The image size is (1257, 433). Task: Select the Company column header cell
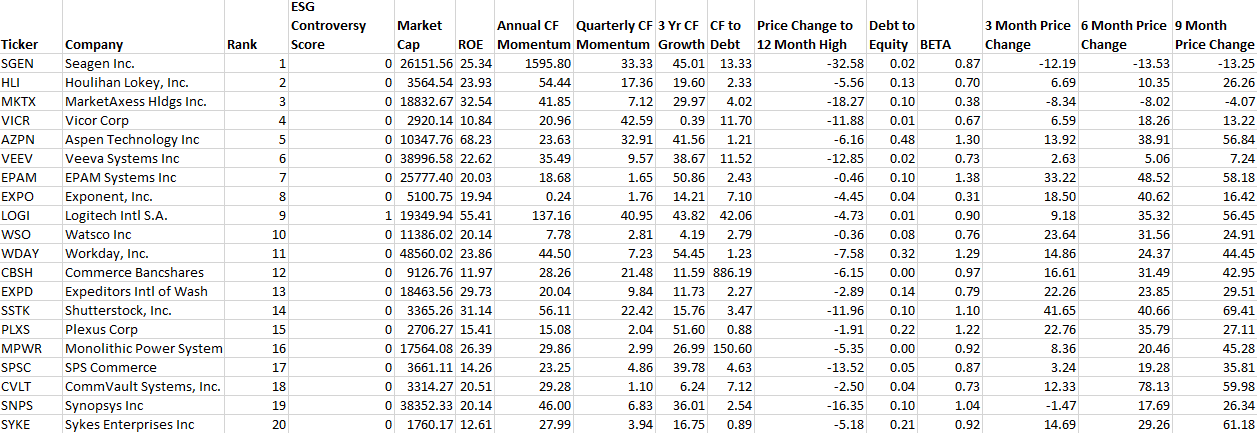(94, 44)
